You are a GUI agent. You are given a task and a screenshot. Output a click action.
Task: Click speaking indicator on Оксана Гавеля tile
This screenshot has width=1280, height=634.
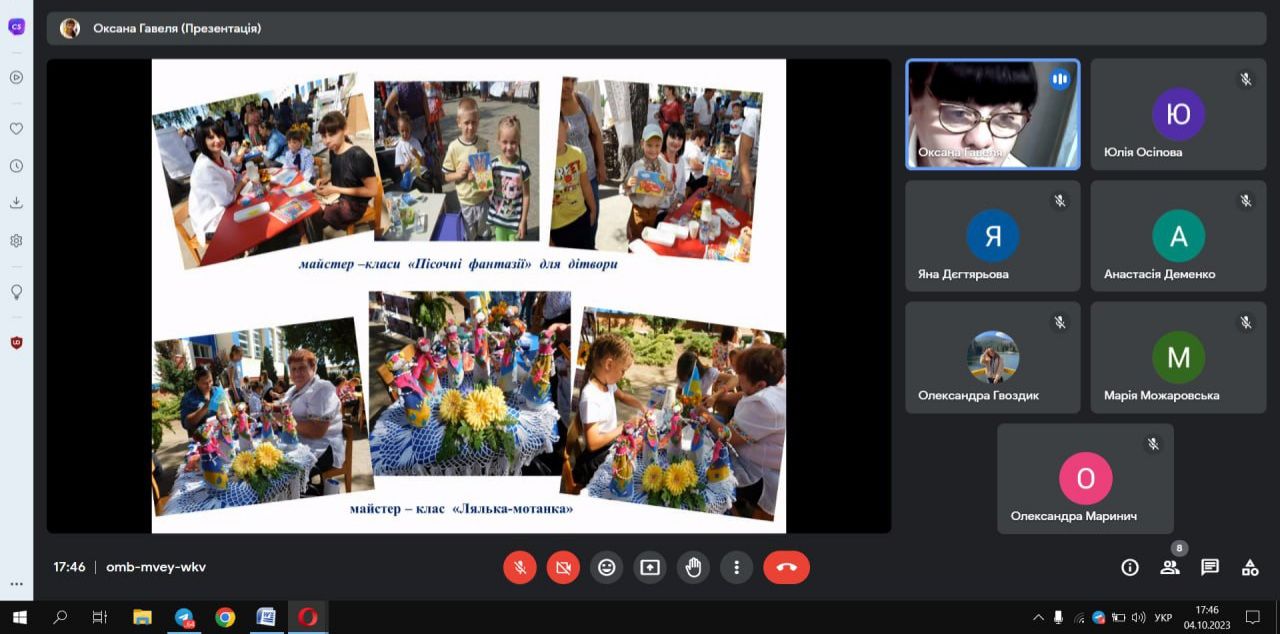(1060, 79)
